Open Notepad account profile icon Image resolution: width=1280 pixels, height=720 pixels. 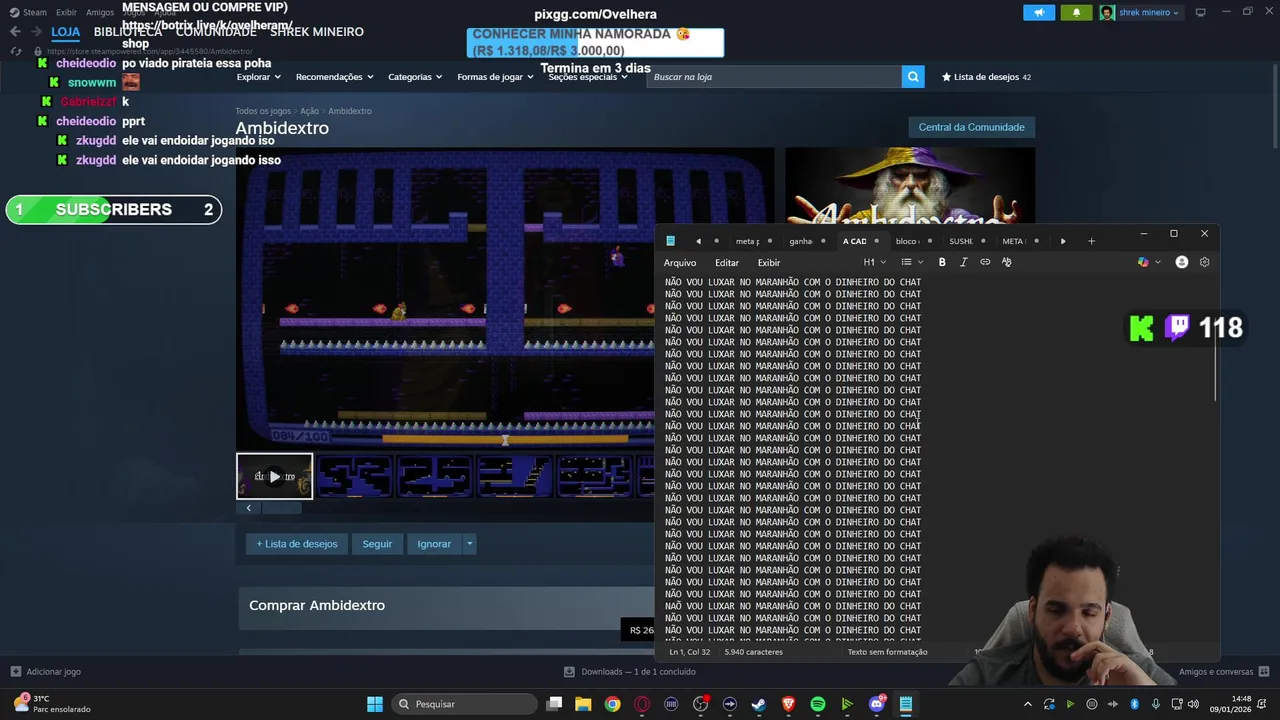1182,262
